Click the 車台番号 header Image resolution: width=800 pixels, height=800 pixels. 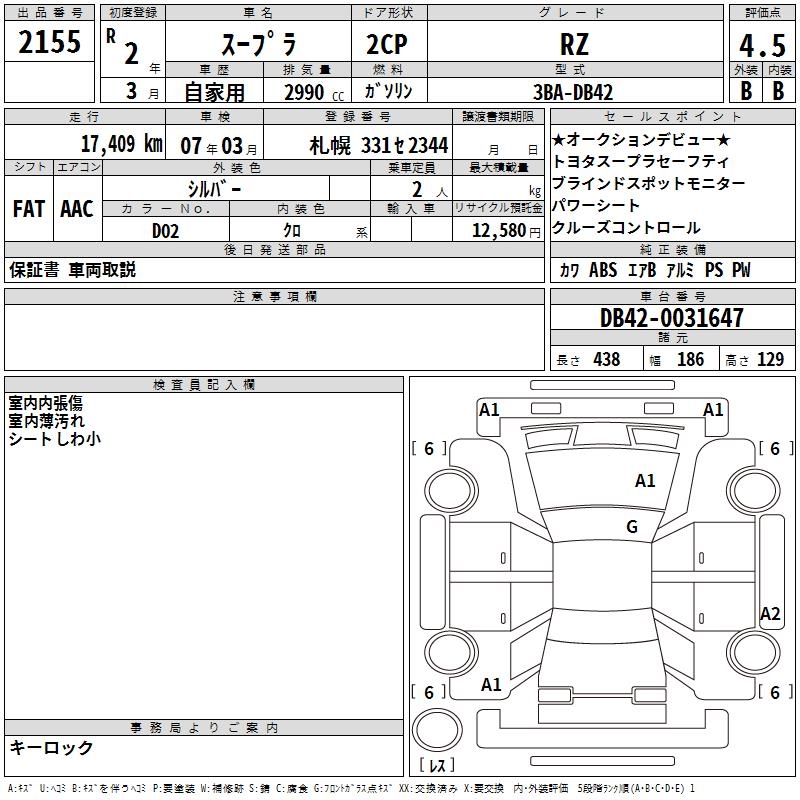point(672,296)
